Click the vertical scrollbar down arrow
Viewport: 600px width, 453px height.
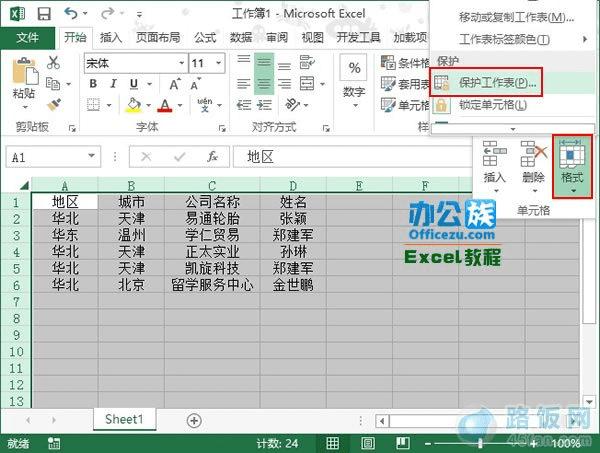(x=589, y=402)
